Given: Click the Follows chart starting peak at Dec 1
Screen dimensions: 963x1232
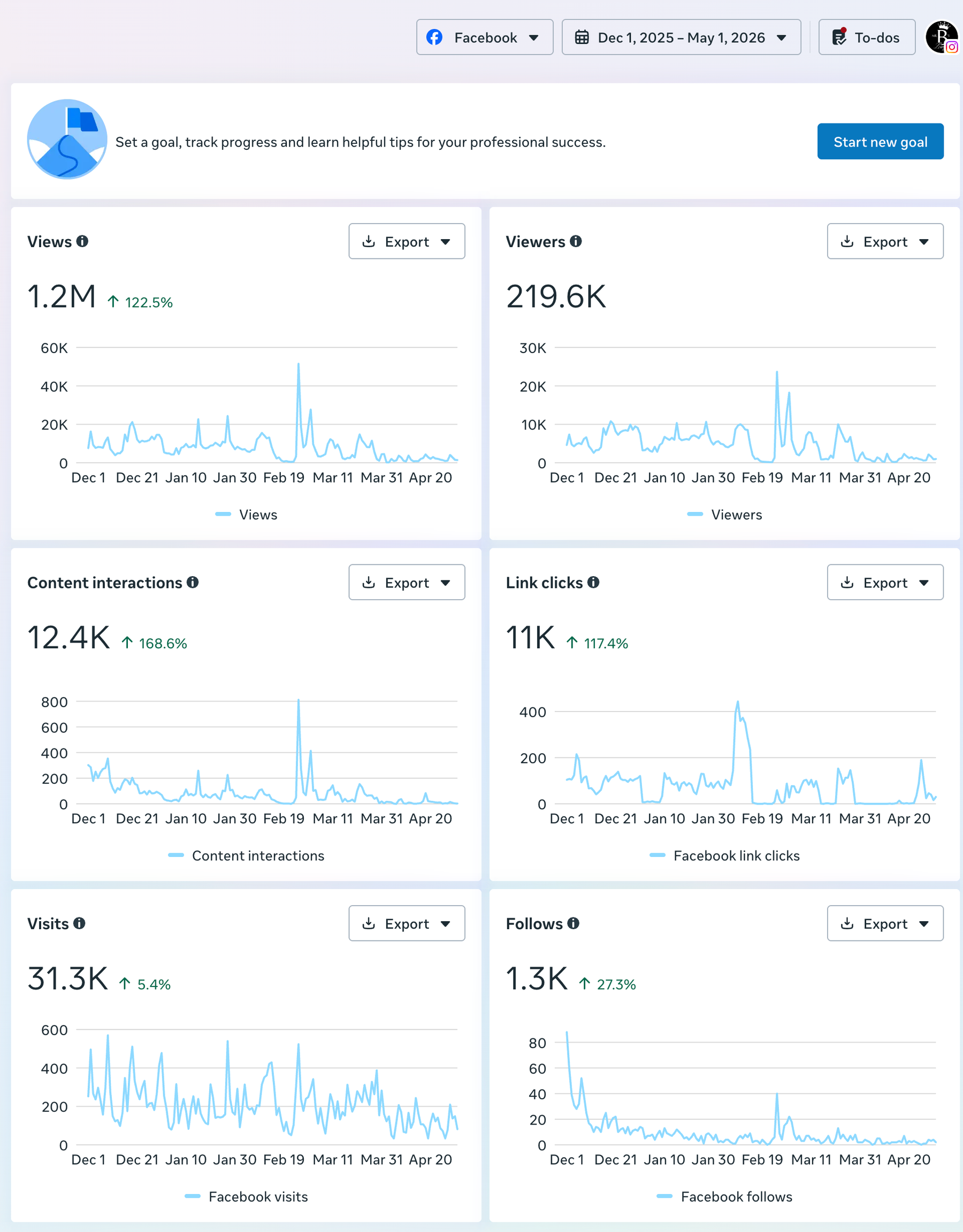Looking at the screenshot, I should (567, 1034).
